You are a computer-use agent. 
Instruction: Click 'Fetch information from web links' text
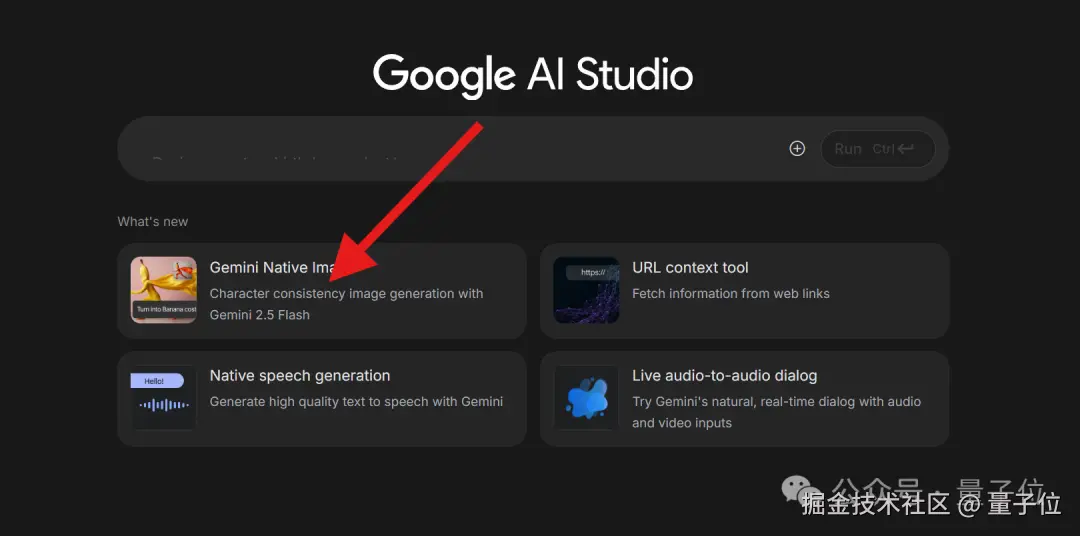(x=731, y=293)
